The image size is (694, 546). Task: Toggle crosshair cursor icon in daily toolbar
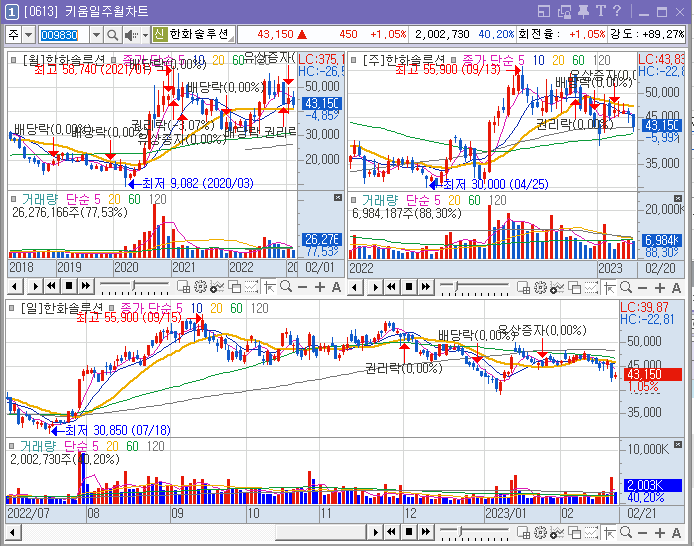(x=609, y=533)
